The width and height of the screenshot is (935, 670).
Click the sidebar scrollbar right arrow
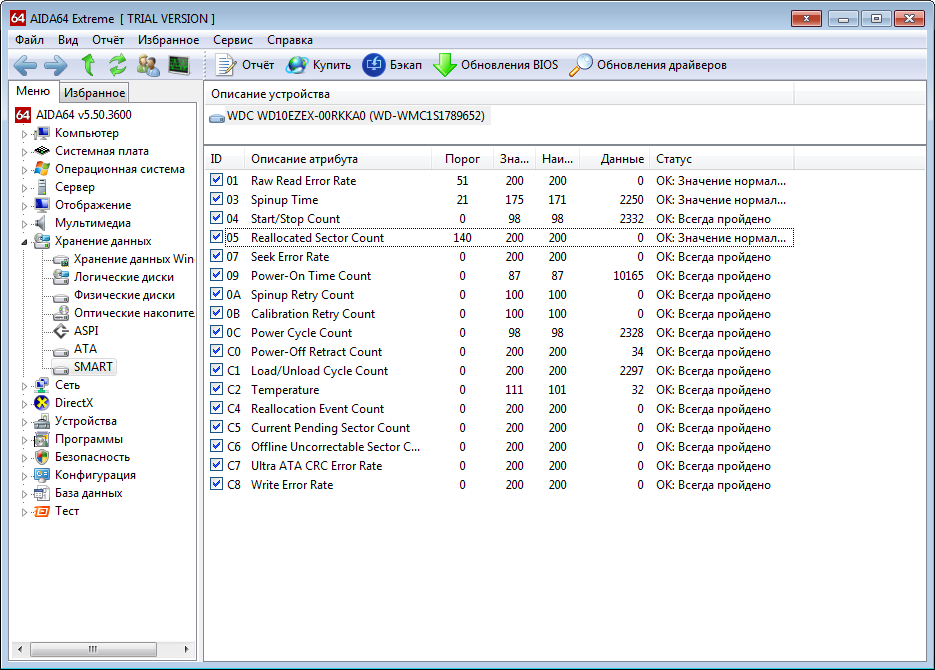187,649
